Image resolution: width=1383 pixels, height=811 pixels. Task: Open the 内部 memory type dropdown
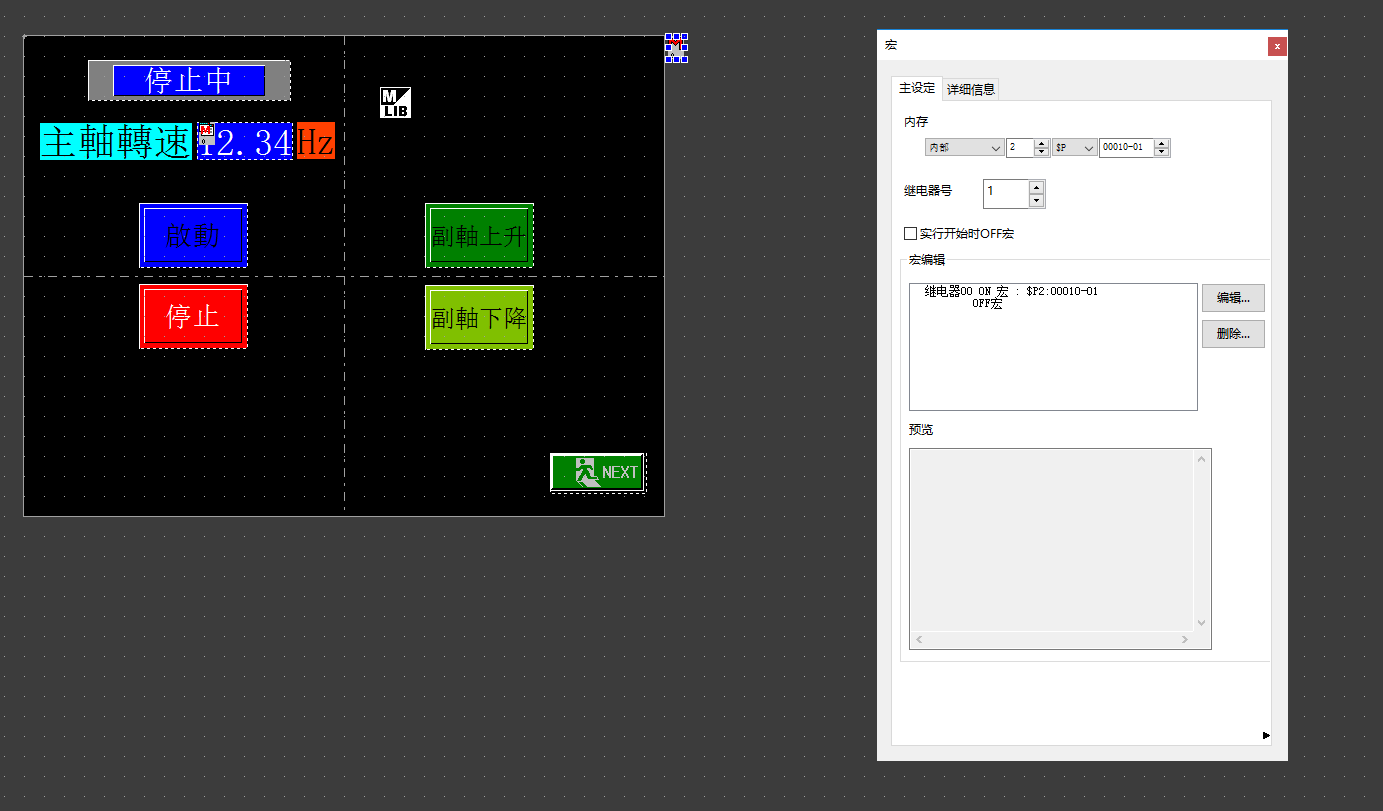tap(964, 148)
